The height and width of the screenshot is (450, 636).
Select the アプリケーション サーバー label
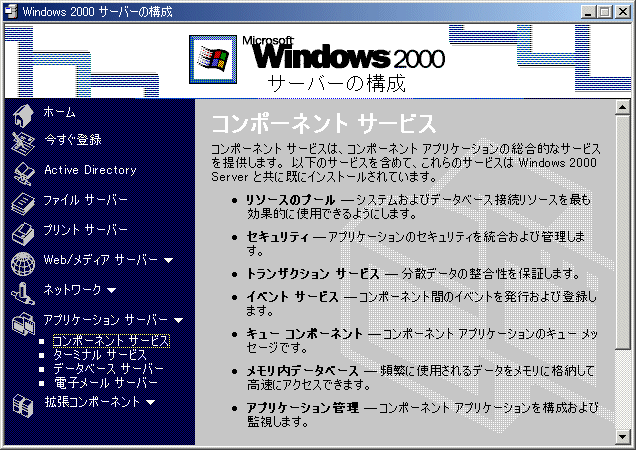106,320
